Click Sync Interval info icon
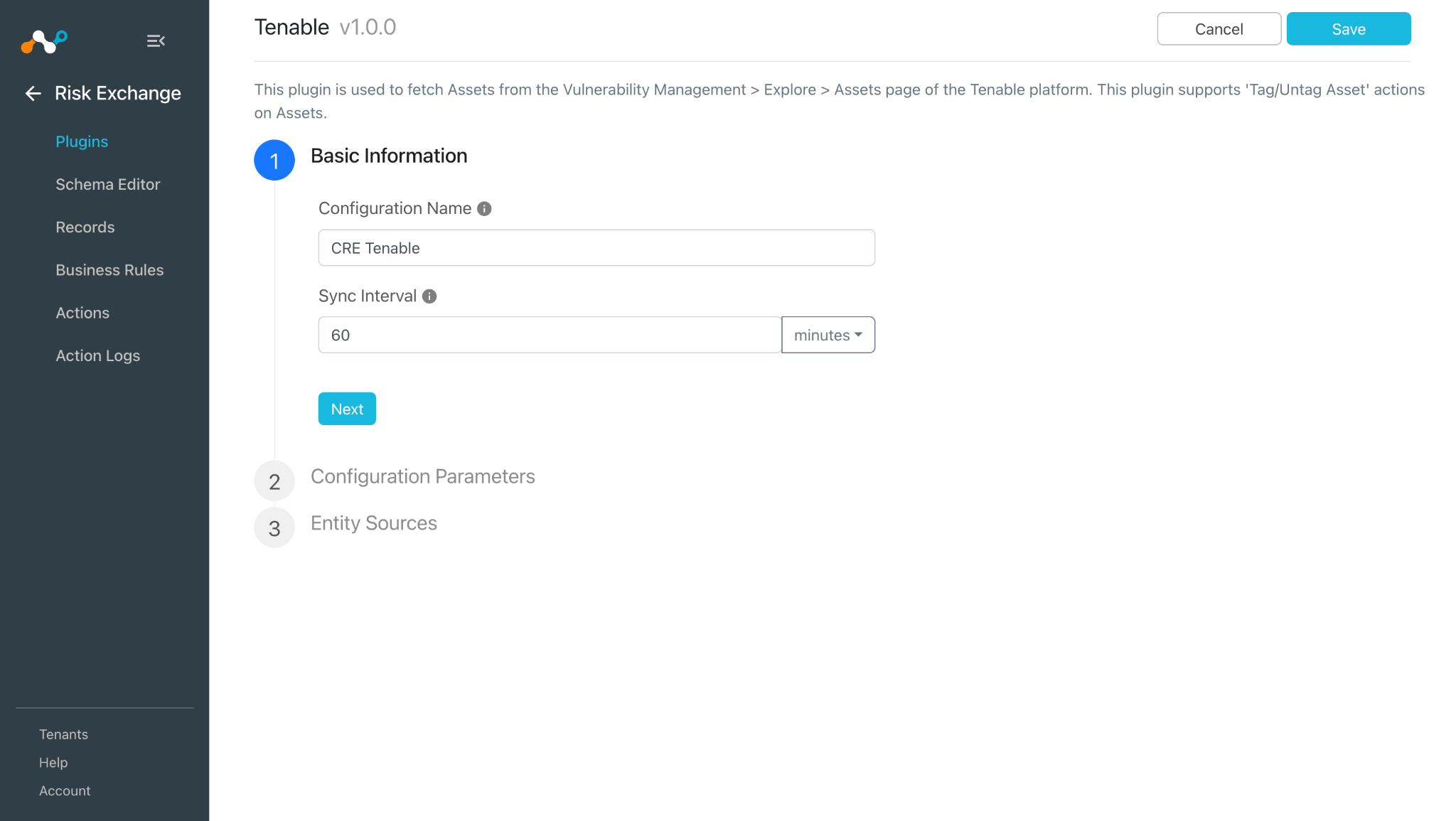1456x821 pixels. (x=429, y=296)
